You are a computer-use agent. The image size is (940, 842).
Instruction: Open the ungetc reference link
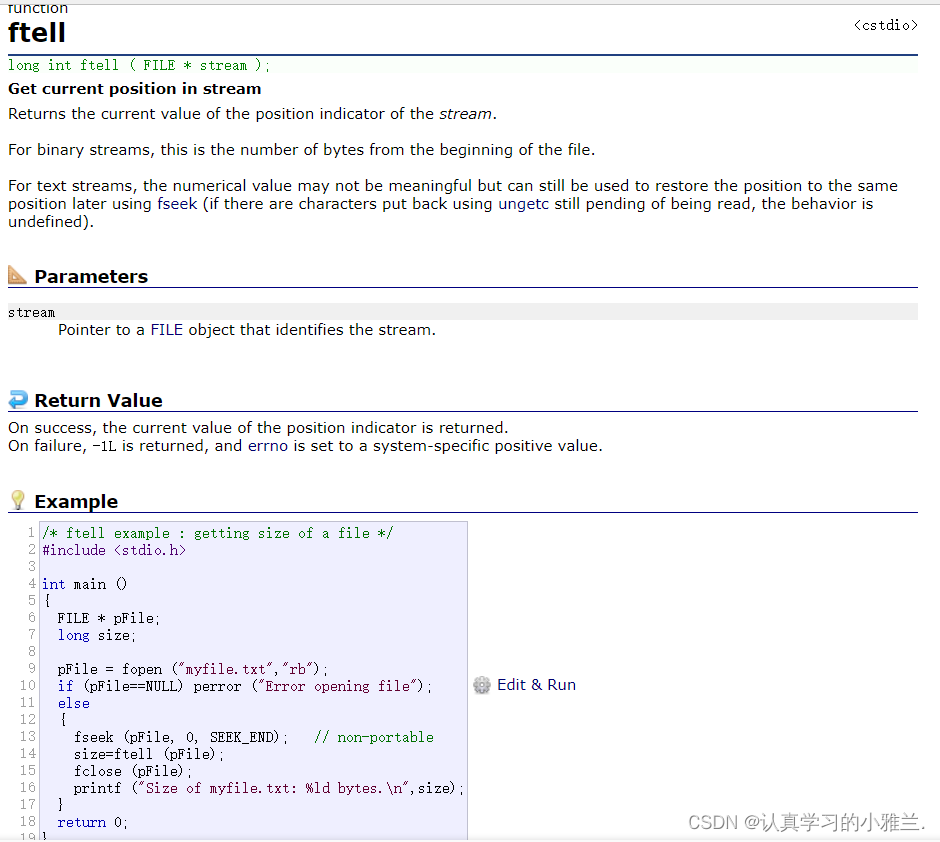pos(525,204)
